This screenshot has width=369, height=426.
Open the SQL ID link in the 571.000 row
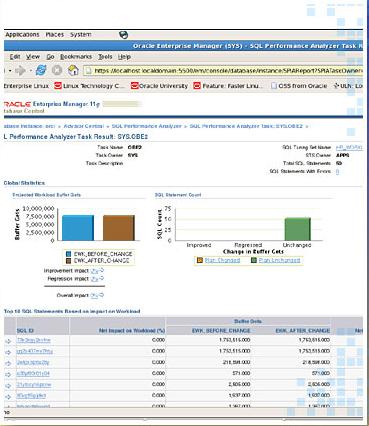click(33, 373)
